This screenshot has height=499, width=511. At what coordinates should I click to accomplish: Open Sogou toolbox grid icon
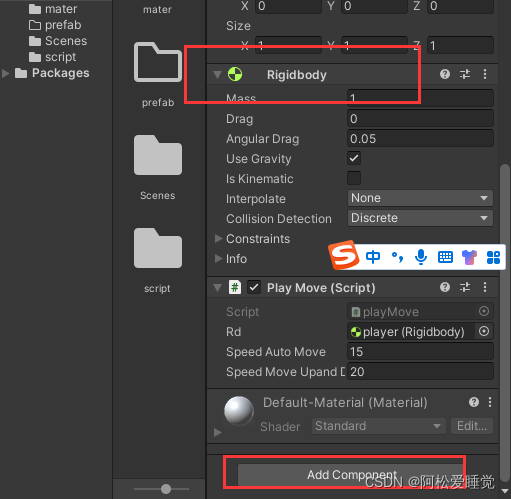[x=493, y=257]
